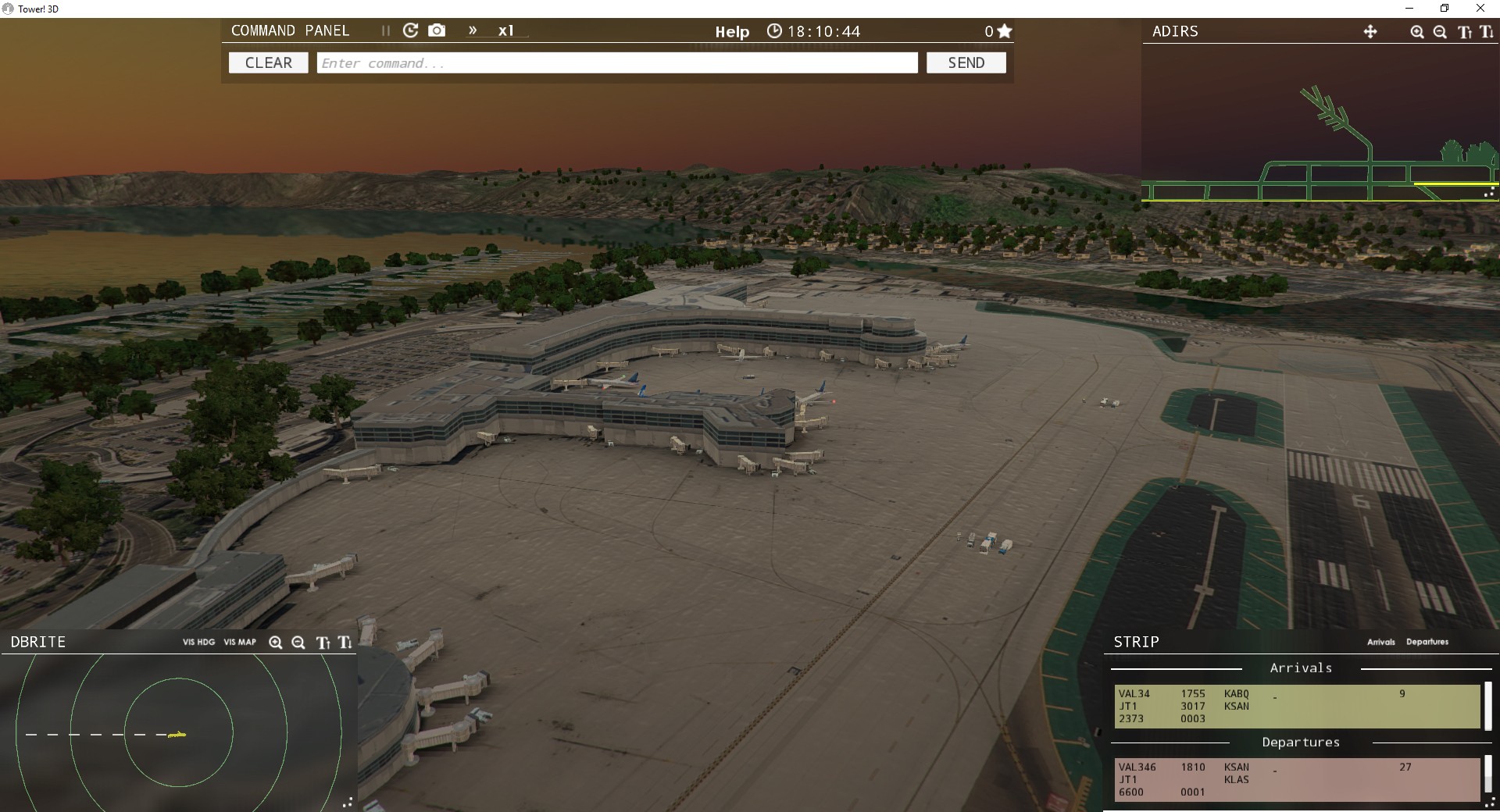Click KLAS destination in departure strip
The image size is (1500, 812).
pyautogui.click(x=1237, y=780)
